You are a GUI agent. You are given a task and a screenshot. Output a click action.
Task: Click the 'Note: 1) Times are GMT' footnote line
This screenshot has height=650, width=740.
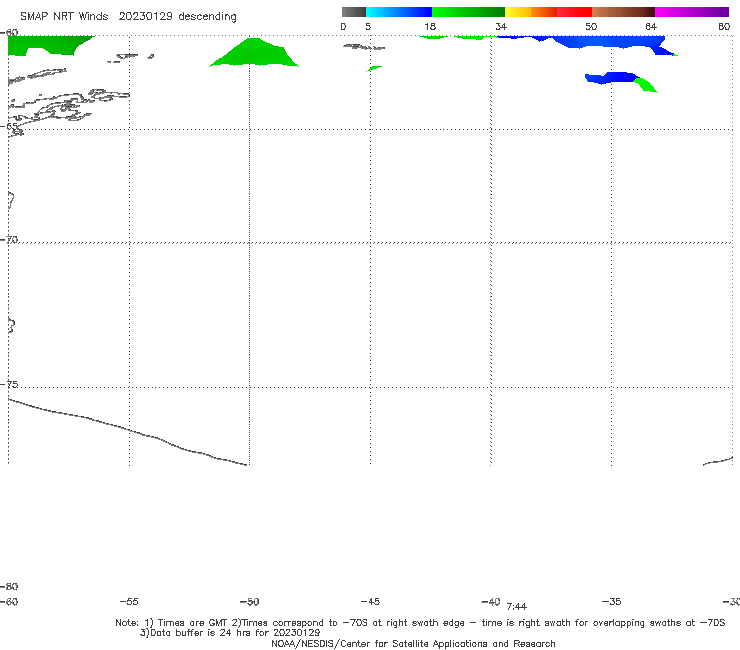coord(420,623)
